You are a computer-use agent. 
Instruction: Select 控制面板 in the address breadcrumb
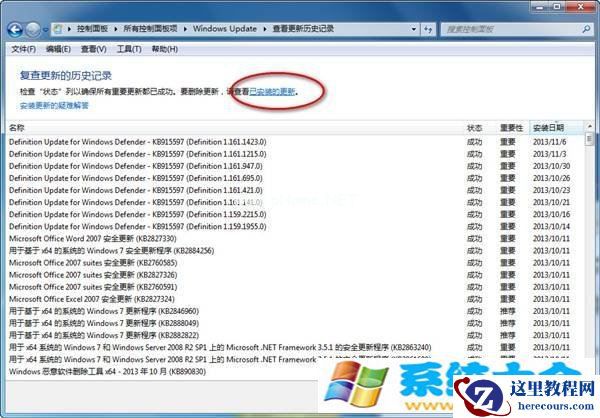click(92, 29)
